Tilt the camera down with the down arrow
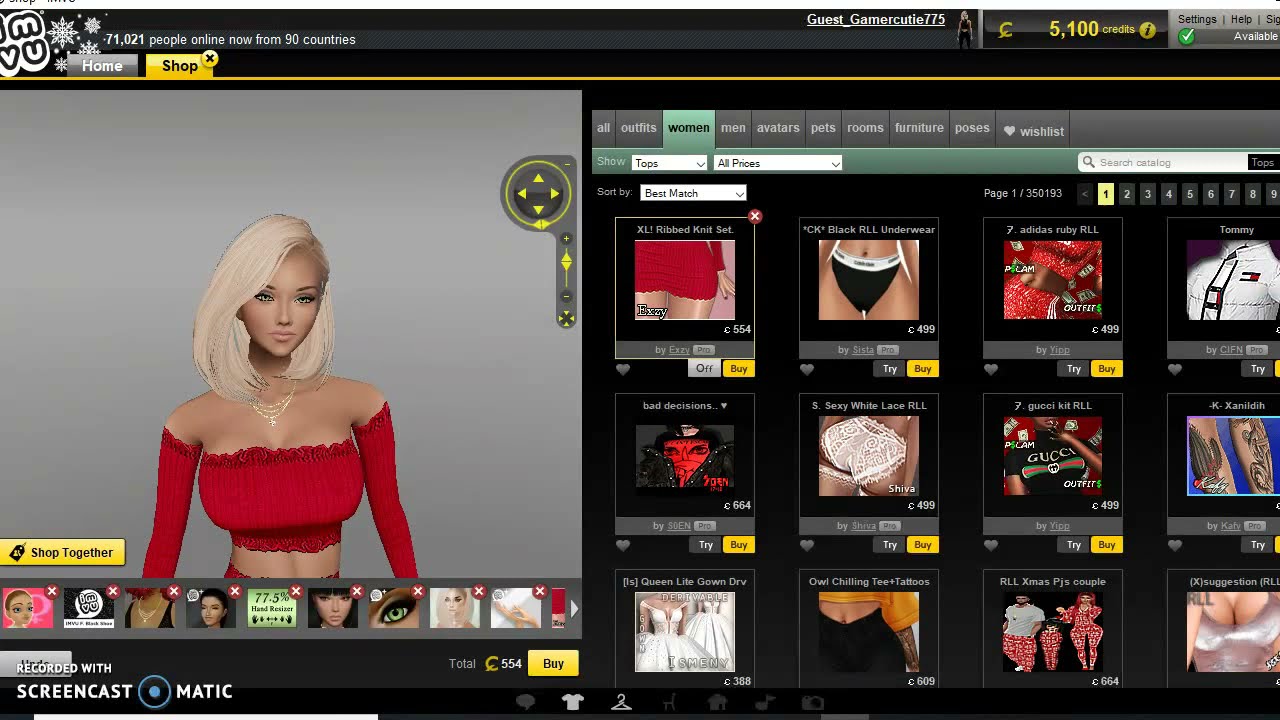1280x720 pixels. pyautogui.click(x=538, y=210)
